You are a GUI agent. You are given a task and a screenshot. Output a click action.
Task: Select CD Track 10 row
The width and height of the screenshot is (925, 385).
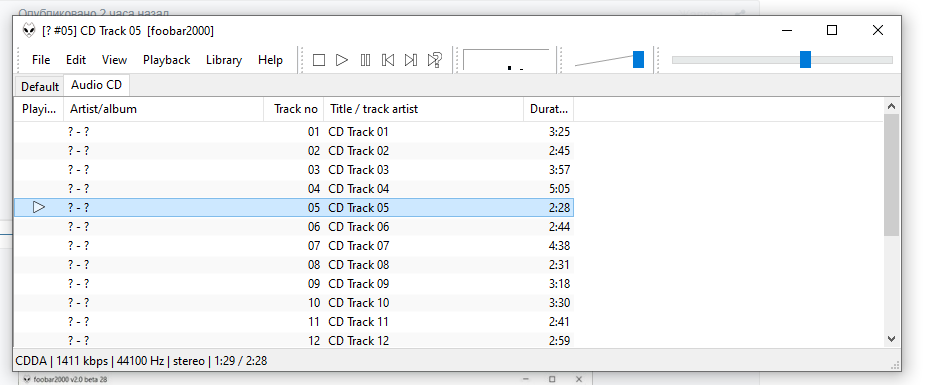tap(294, 302)
